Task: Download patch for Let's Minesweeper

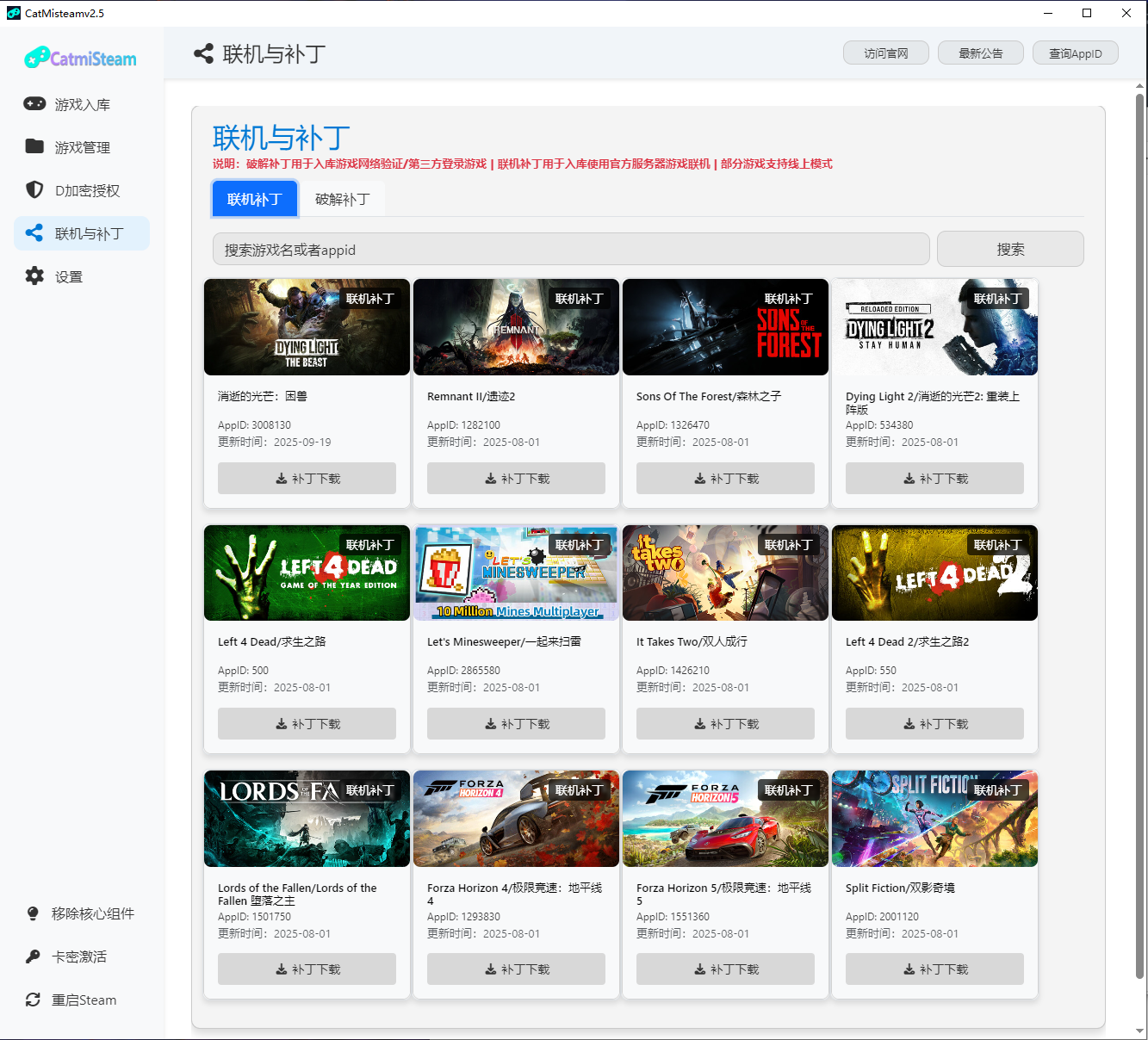Action: (x=516, y=723)
